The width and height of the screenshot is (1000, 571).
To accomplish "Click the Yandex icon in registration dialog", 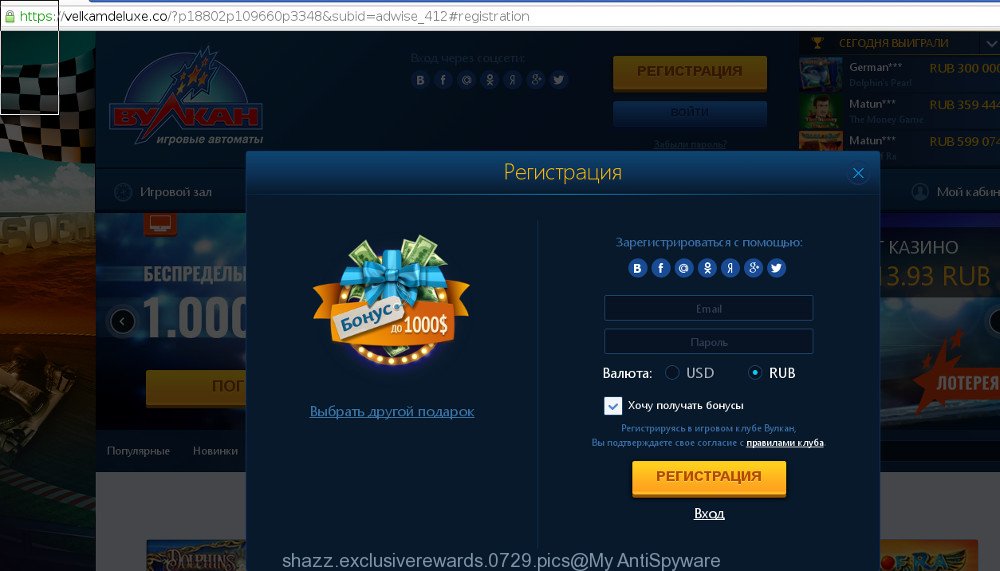I will point(730,268).
